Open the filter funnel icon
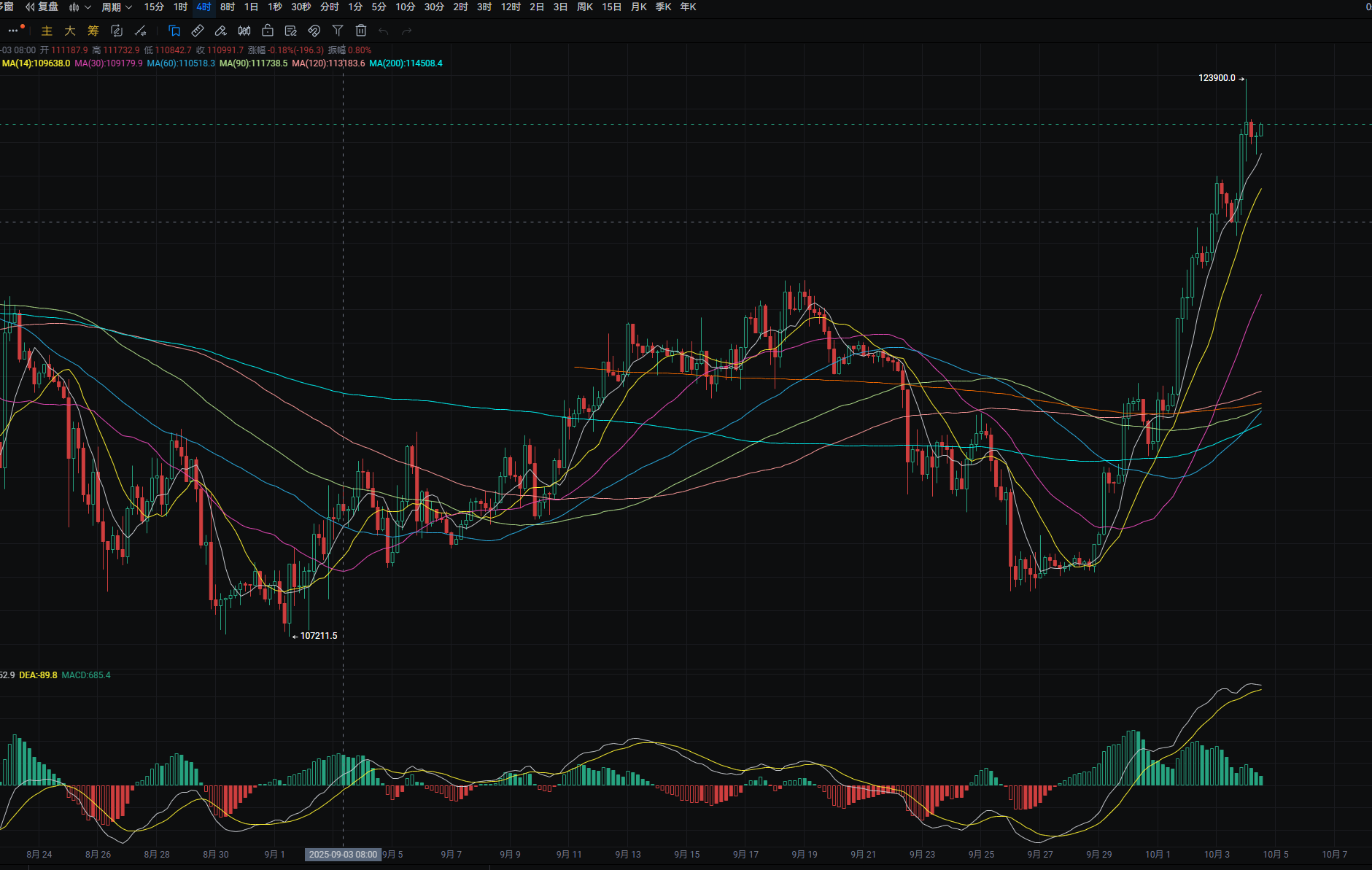1372x870 pixels. coord(338,31)
